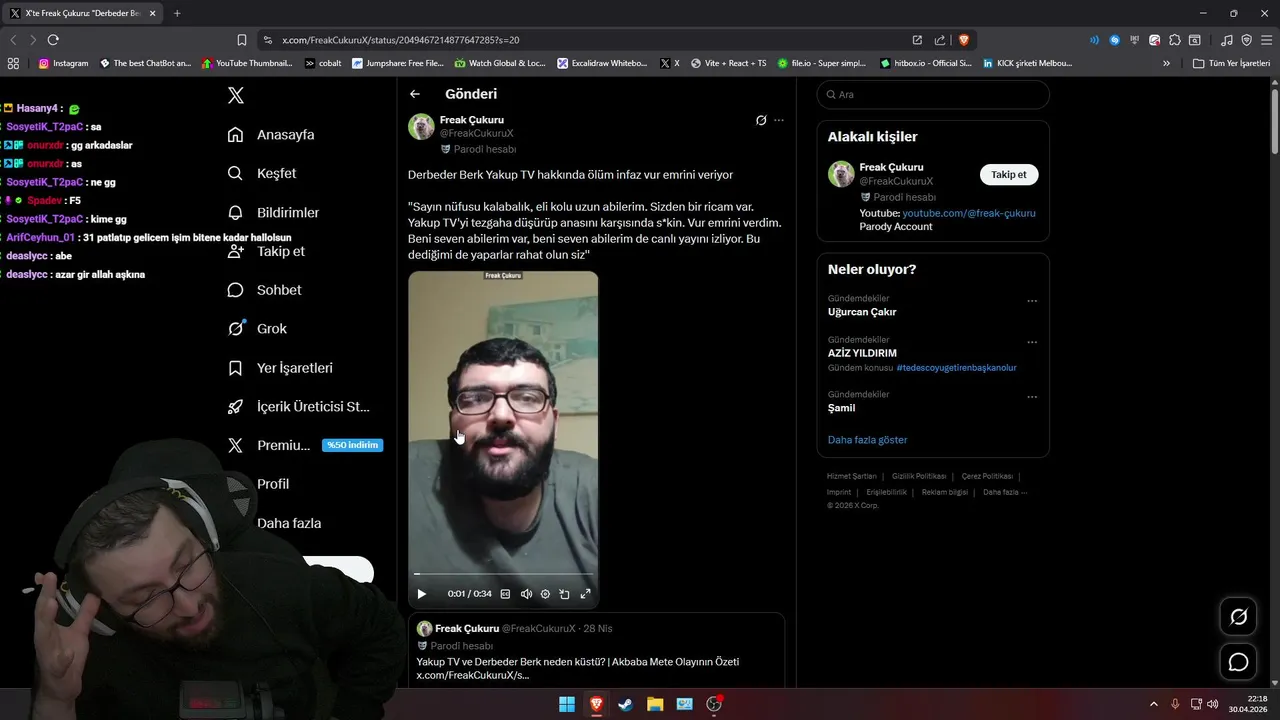The height and width of the screenshot is (720, 1280).
Task: Seek on the video progress bar
Action: pyautogui.click(x=503, y=574)
